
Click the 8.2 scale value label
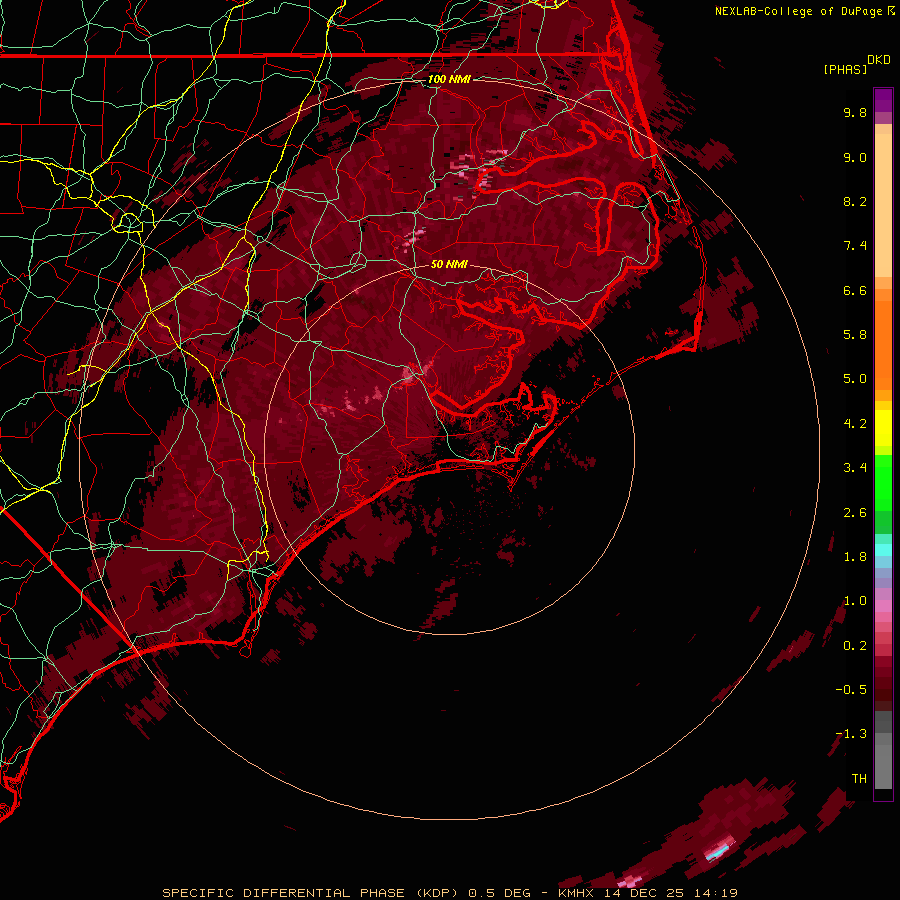[855, 201]
